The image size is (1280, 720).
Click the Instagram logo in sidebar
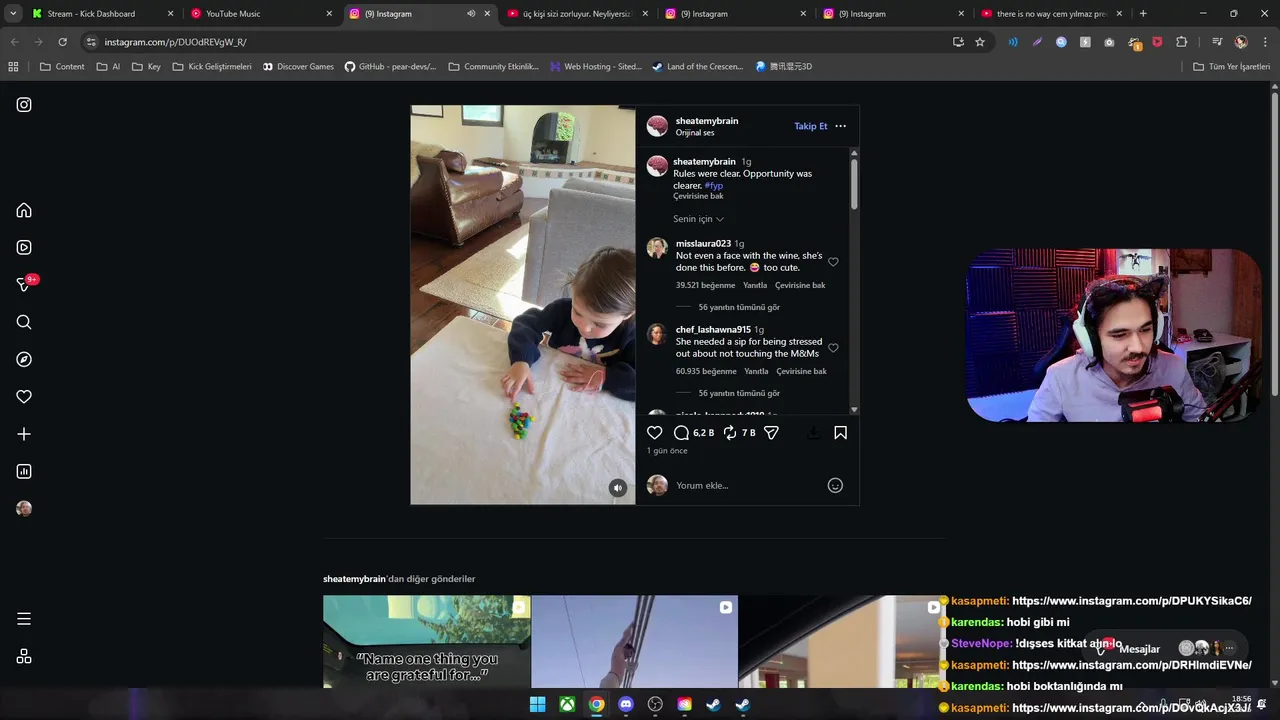24,105
